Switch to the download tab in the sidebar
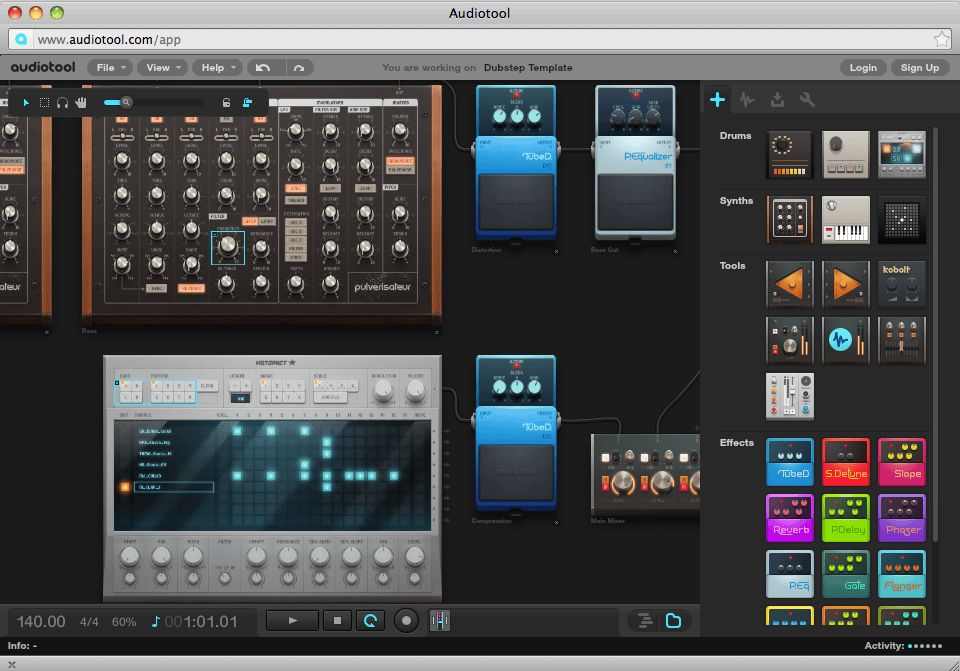Viewport: 960px width, 671px height. pyautogui.click(x=778, y=99)
